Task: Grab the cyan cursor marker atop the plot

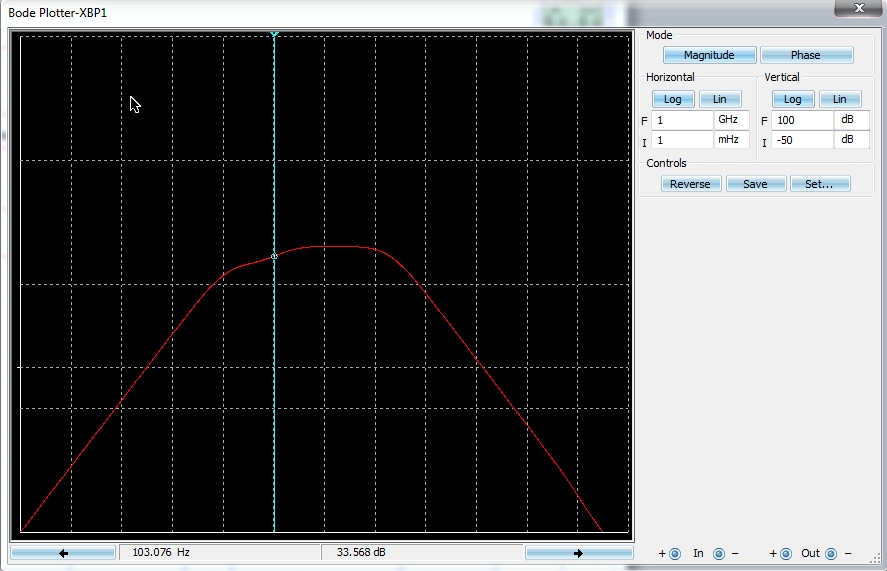Action: [x=274, y=35]
